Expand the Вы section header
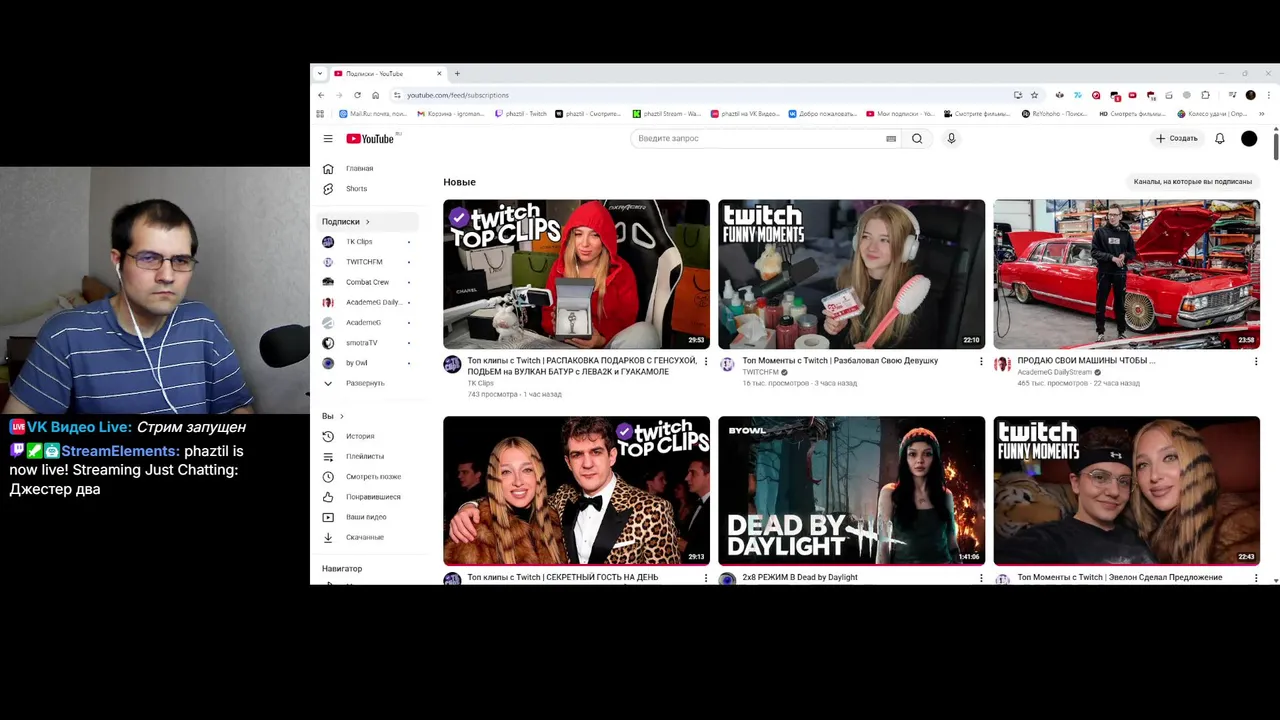 (333, 416)
